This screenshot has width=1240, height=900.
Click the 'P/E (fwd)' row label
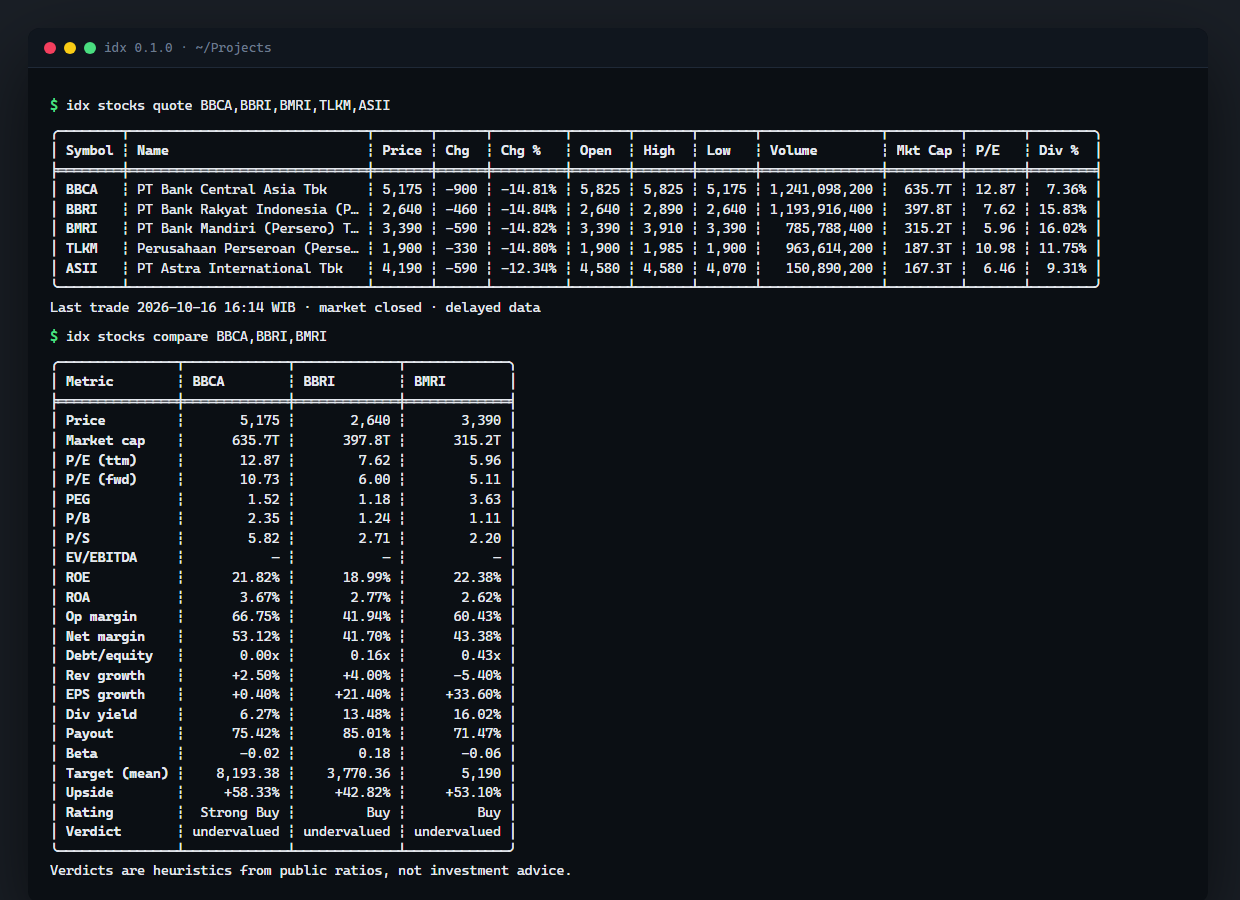(x=102, y=479)
